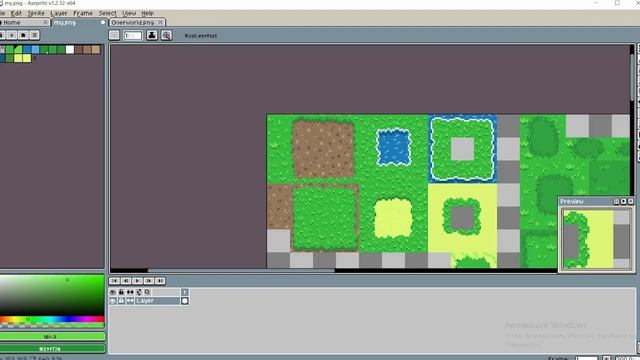The height and width of the screenshot is (360, 640).
Task: Select the Layer row name
Action: pos(157,301)
